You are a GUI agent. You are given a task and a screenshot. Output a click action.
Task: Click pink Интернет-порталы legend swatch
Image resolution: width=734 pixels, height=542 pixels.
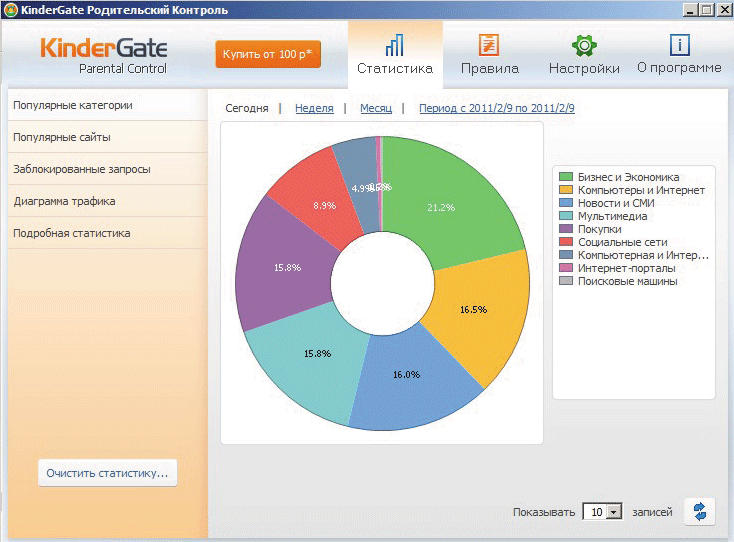point(566,268)
